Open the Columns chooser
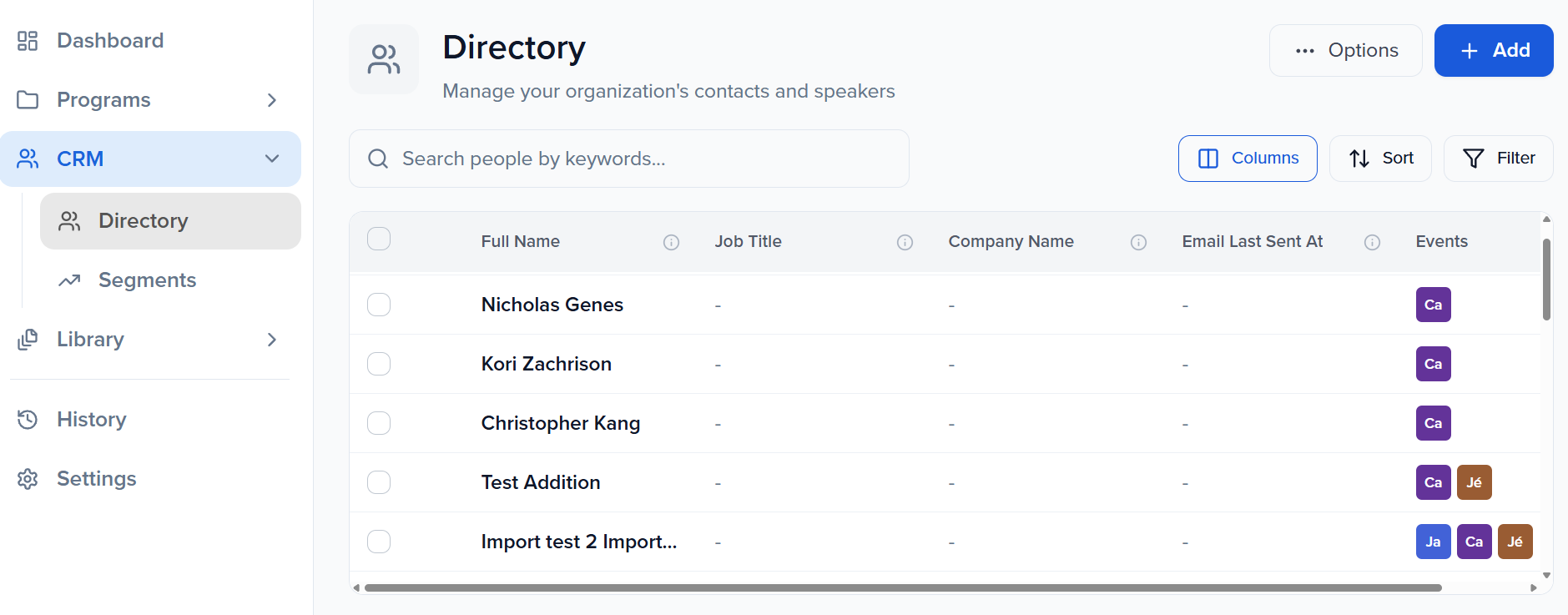The image size is (1568, 615). pos(1248,159)
